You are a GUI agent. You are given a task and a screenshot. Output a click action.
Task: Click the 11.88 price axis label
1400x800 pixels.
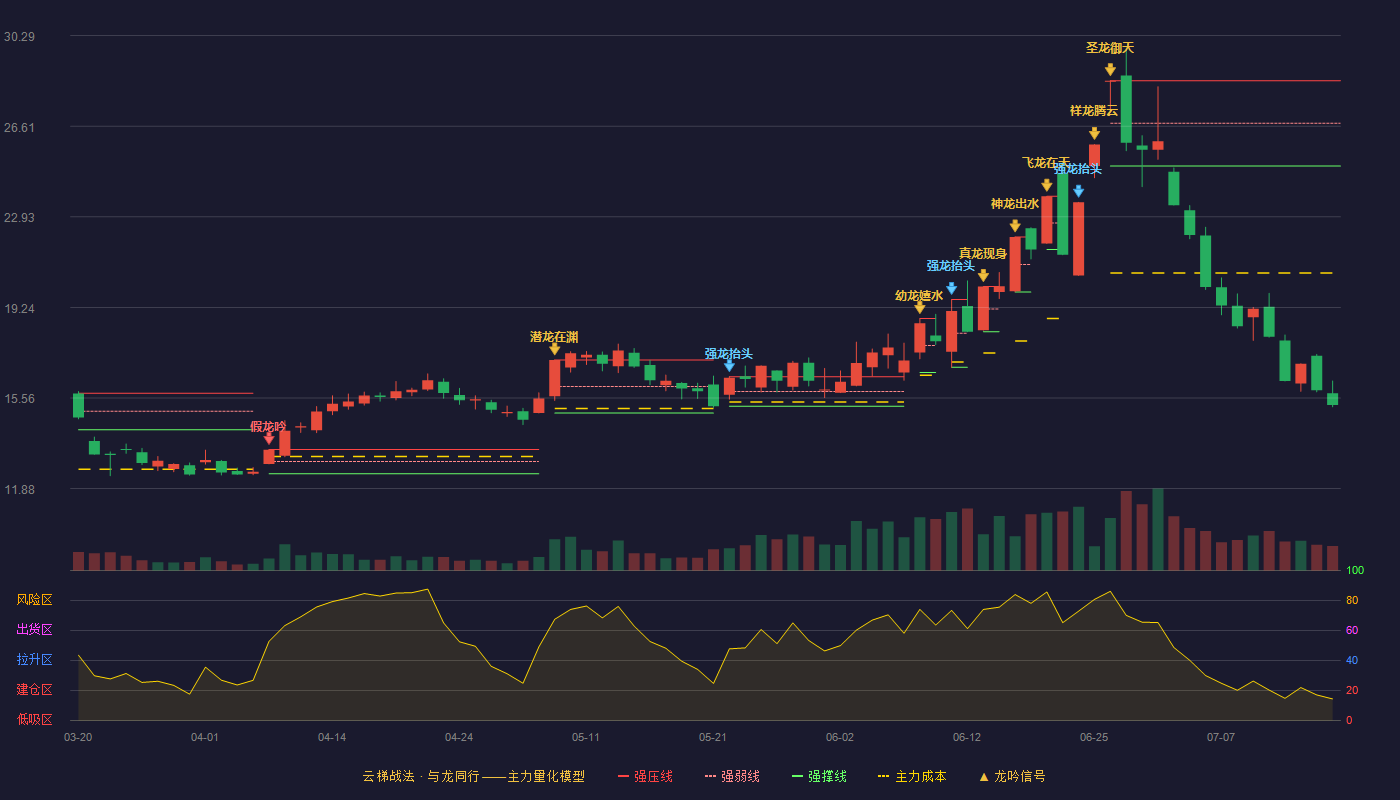[x=19, y=489]
